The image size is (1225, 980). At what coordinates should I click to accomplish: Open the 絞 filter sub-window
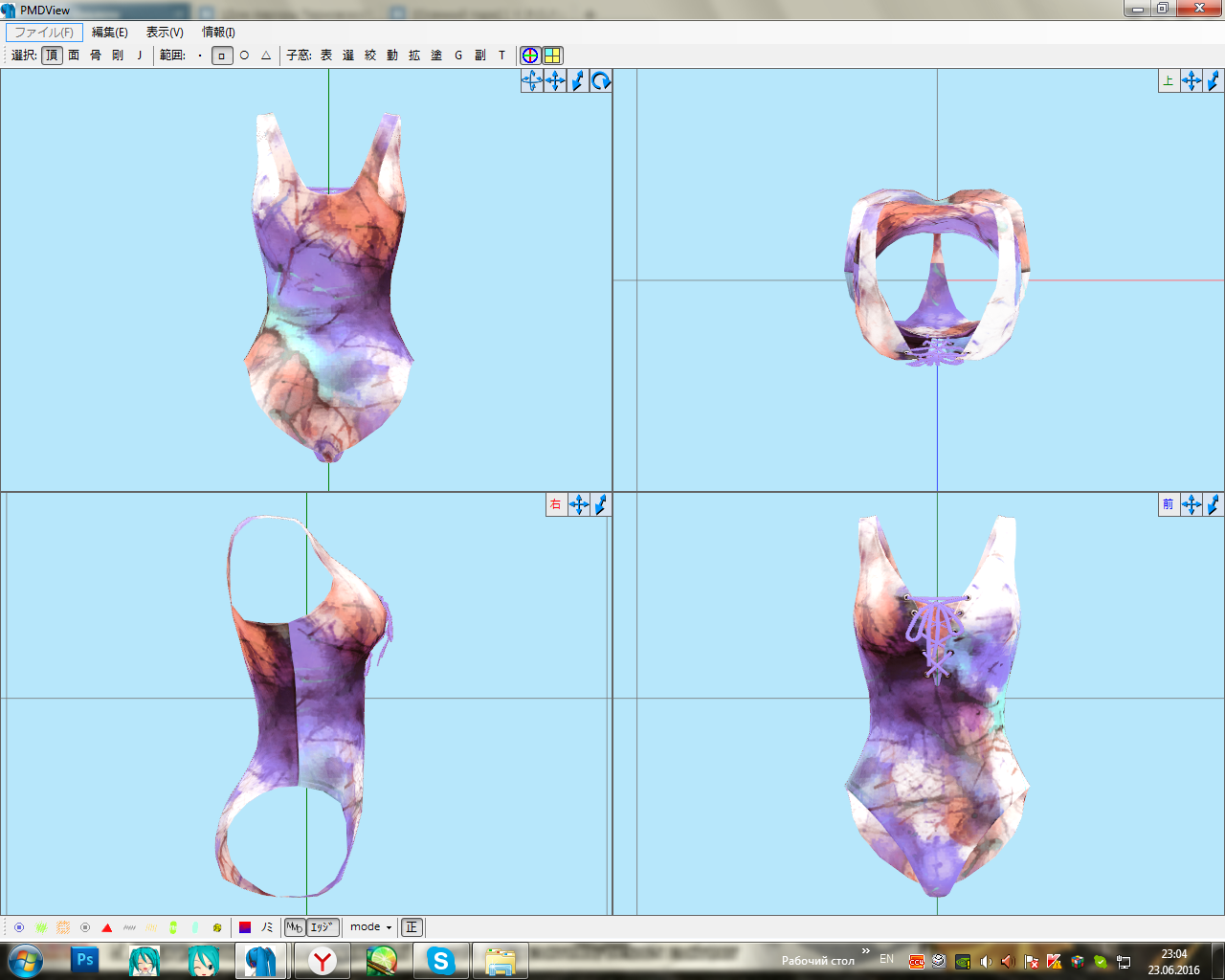(370, 56)
